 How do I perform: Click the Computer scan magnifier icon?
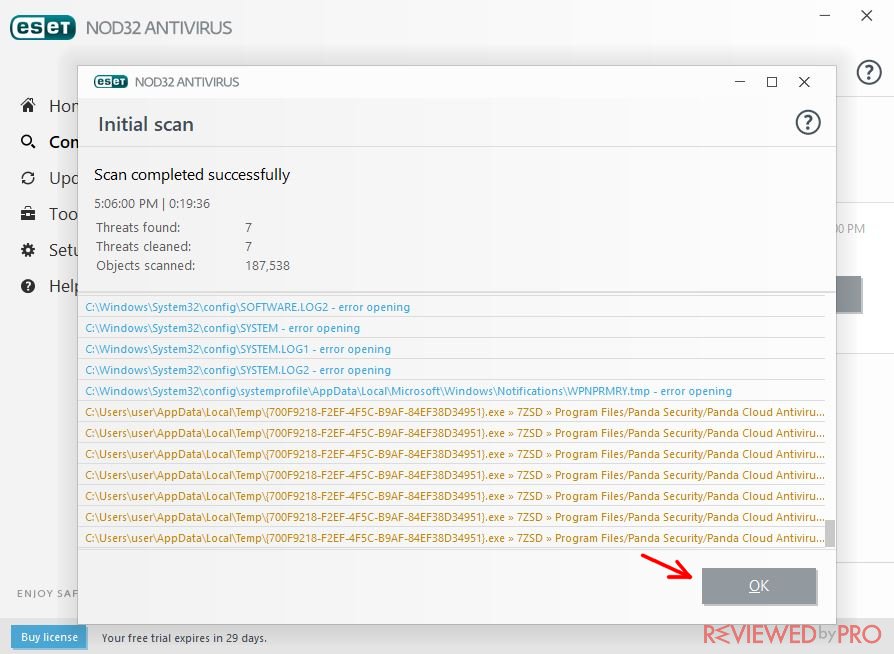[x=28, y=141]
